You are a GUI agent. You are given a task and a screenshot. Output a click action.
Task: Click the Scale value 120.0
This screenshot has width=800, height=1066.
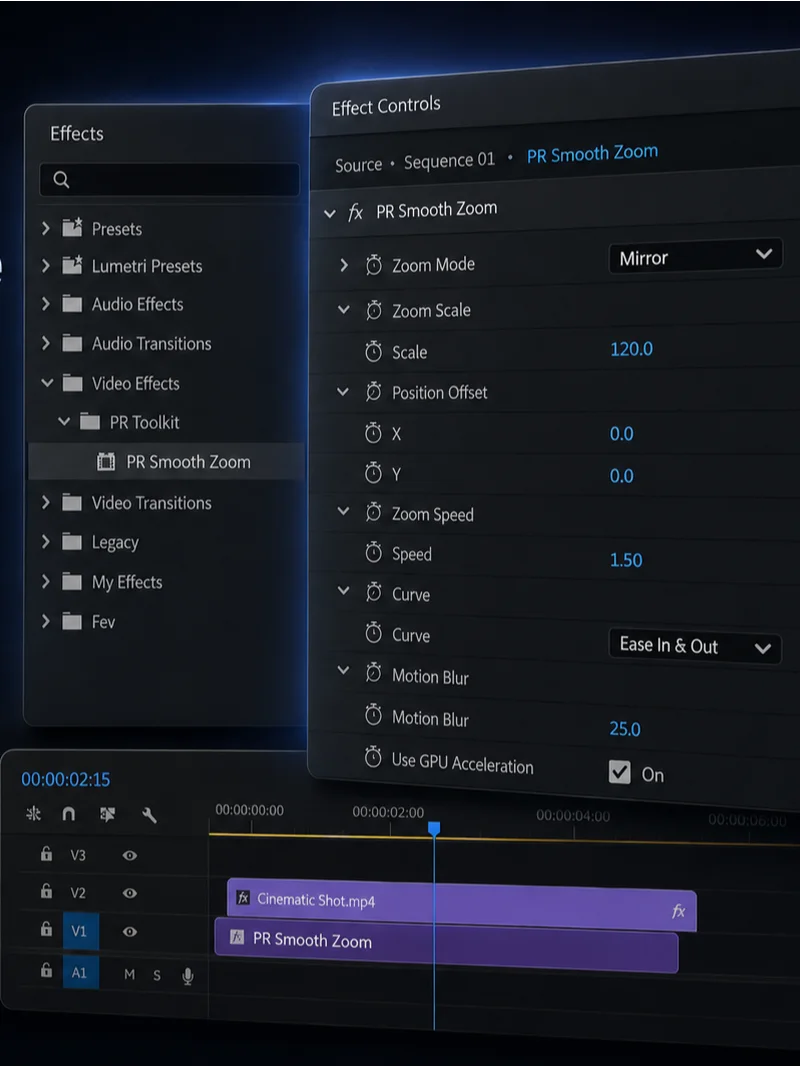click(631, 349)
